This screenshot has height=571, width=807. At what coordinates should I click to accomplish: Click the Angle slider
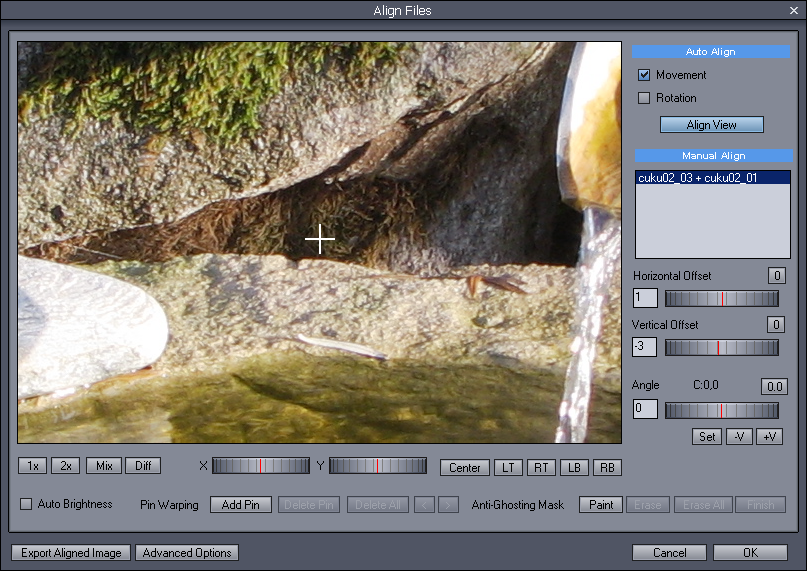(x=721, y=410)
